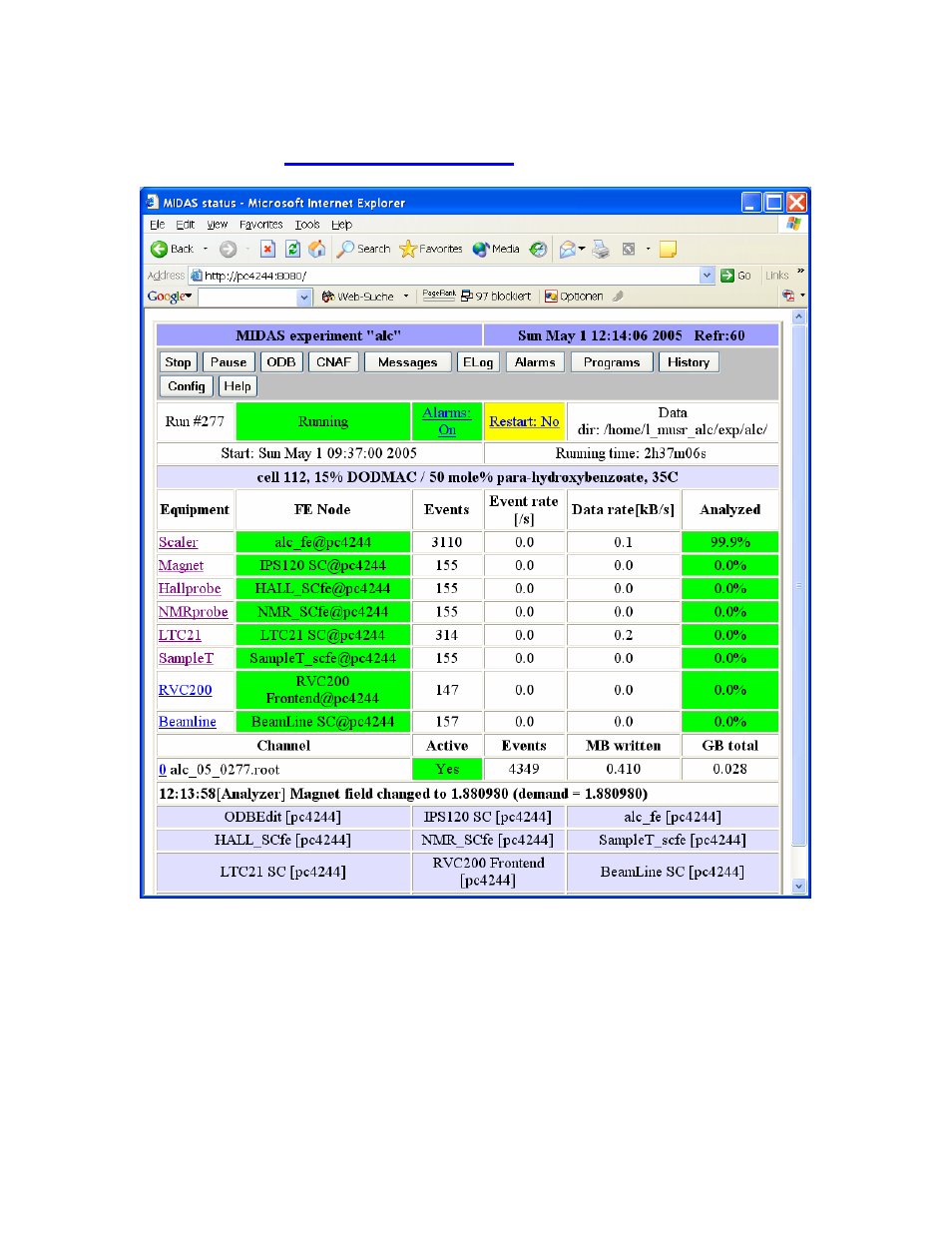Viewport: 952px width, 1233px height.
Task: Click the ODB button
Action: click(x=281, y=362)
